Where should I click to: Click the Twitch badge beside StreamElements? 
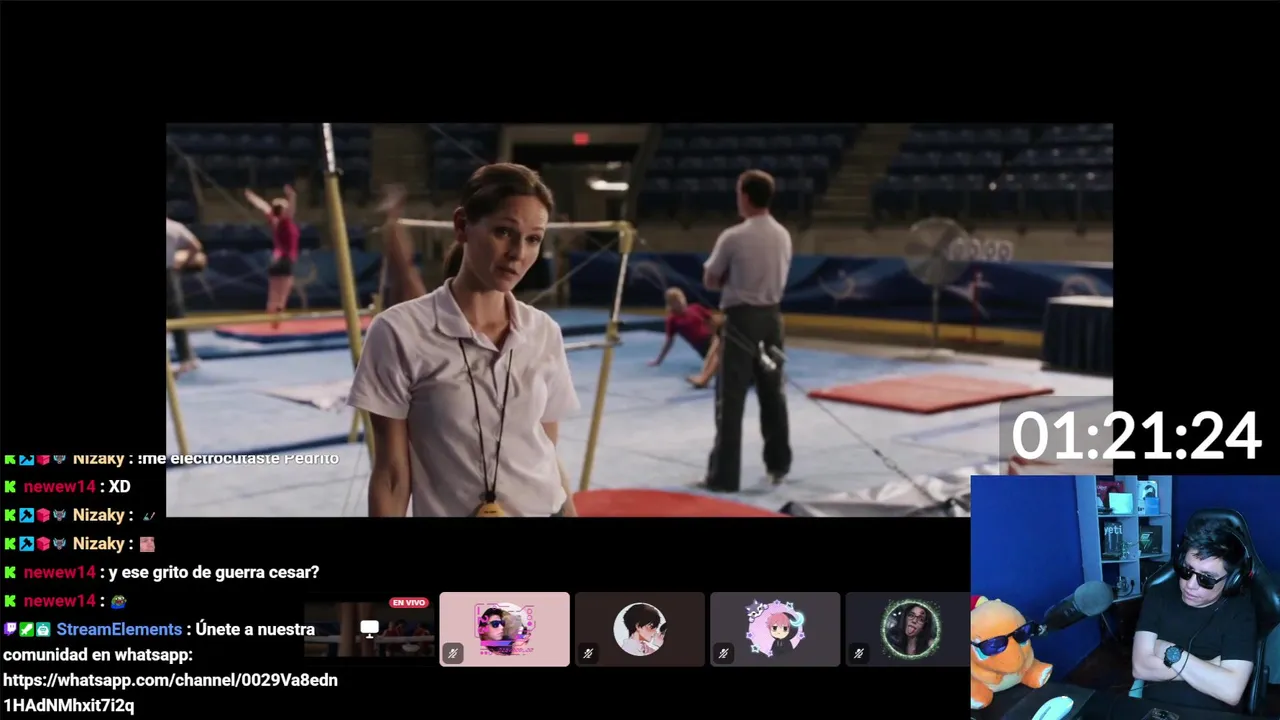10,630
